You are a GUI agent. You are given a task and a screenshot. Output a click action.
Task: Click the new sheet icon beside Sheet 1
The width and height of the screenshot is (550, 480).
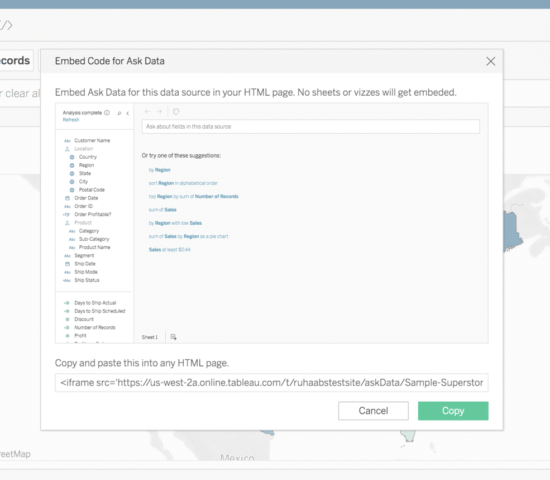click(173, 337)
